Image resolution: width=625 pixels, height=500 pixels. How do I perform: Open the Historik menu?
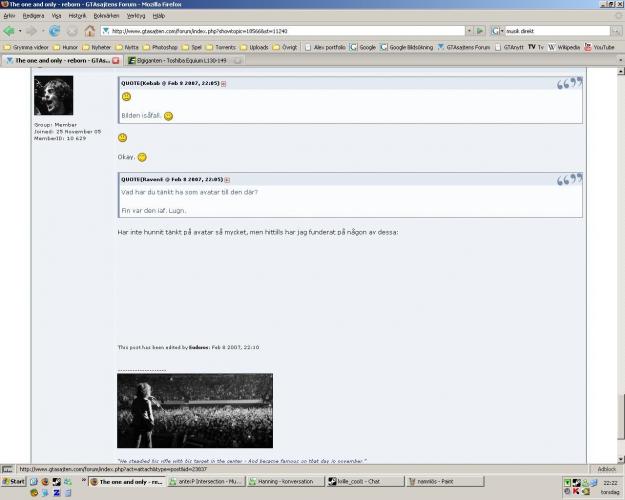pyautogui.click(x=77, y=16)
